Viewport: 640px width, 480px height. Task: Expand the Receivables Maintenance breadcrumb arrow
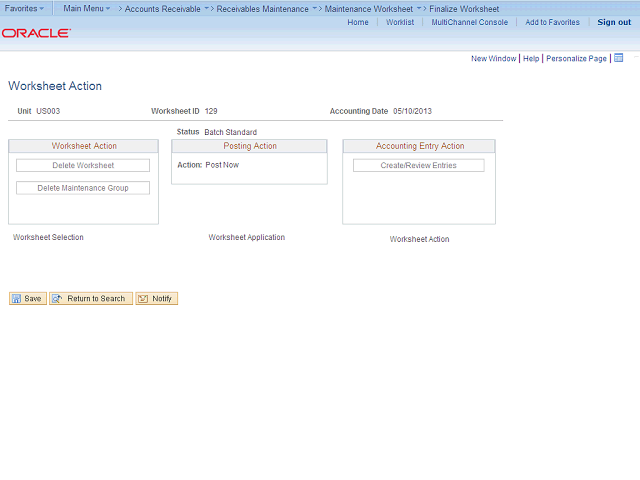click(x=314, y=8)
